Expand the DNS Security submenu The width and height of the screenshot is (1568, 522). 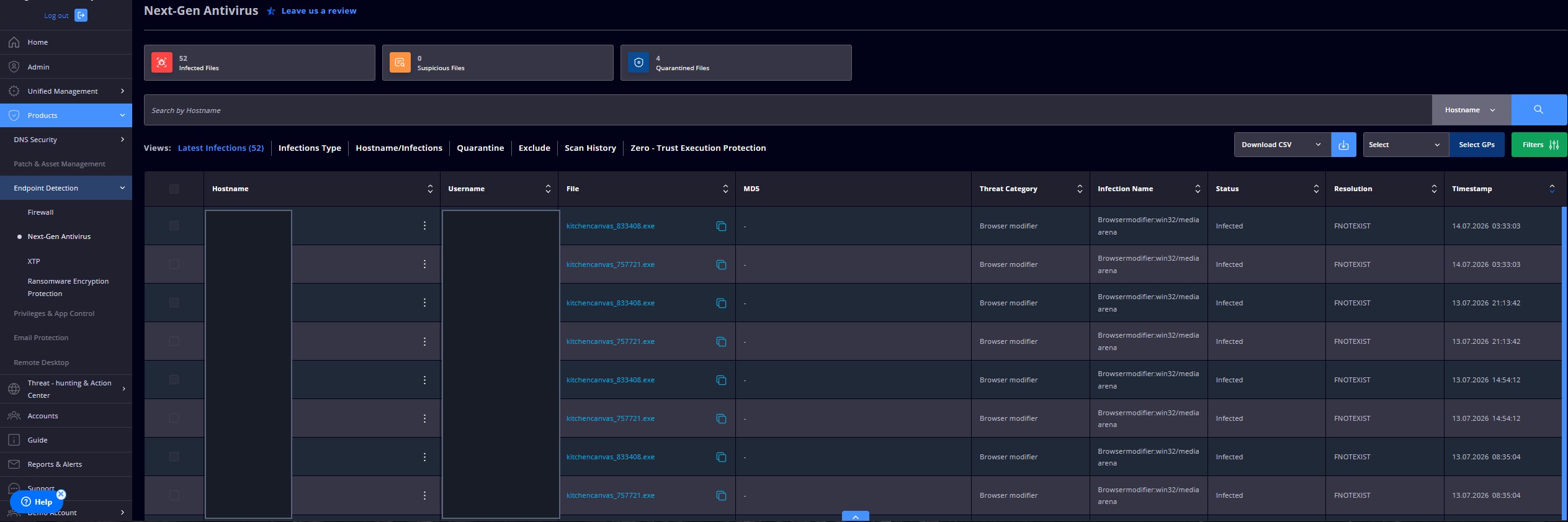click(x=122, y=140)
